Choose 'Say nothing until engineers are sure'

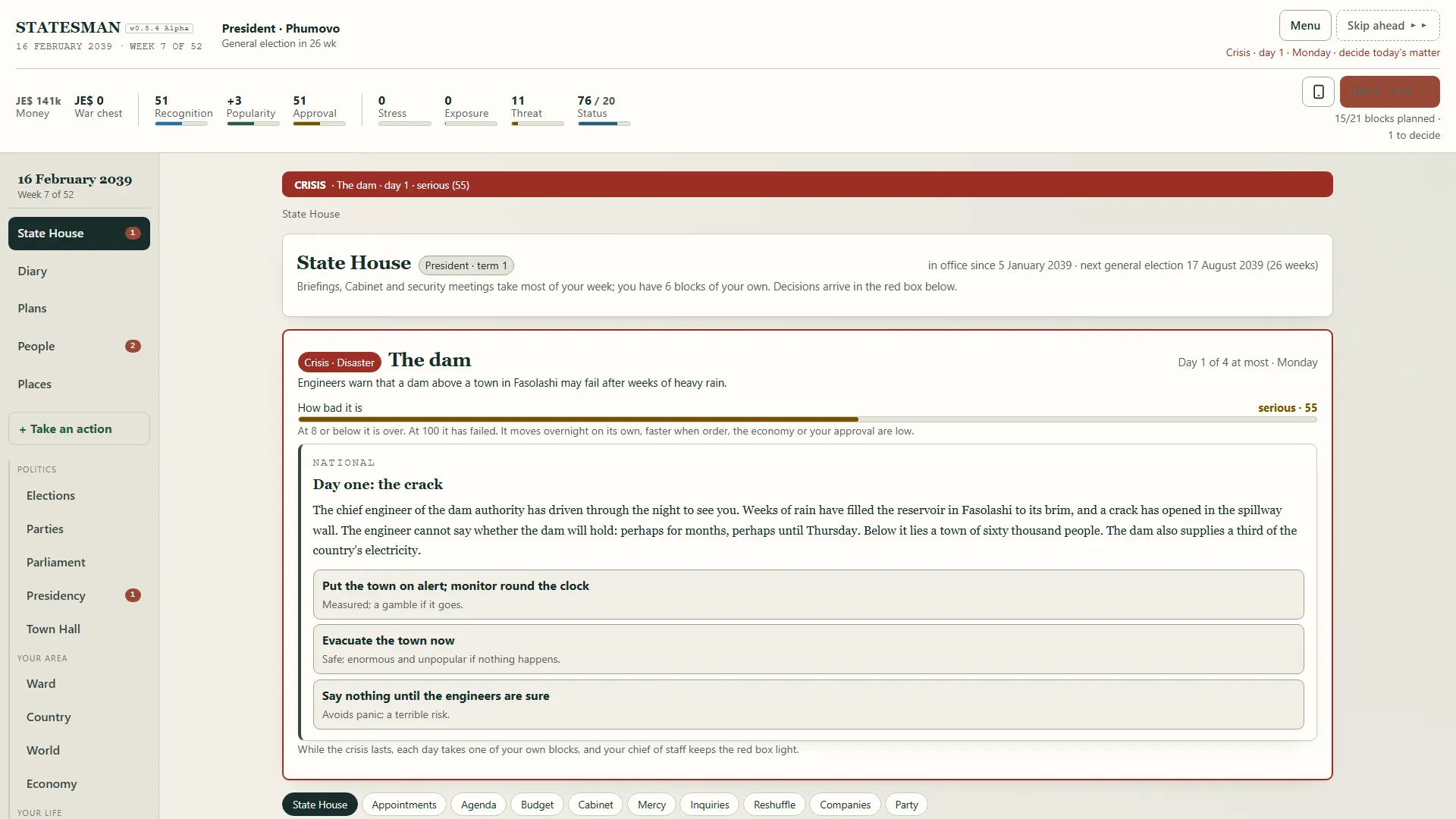(808, 704)
